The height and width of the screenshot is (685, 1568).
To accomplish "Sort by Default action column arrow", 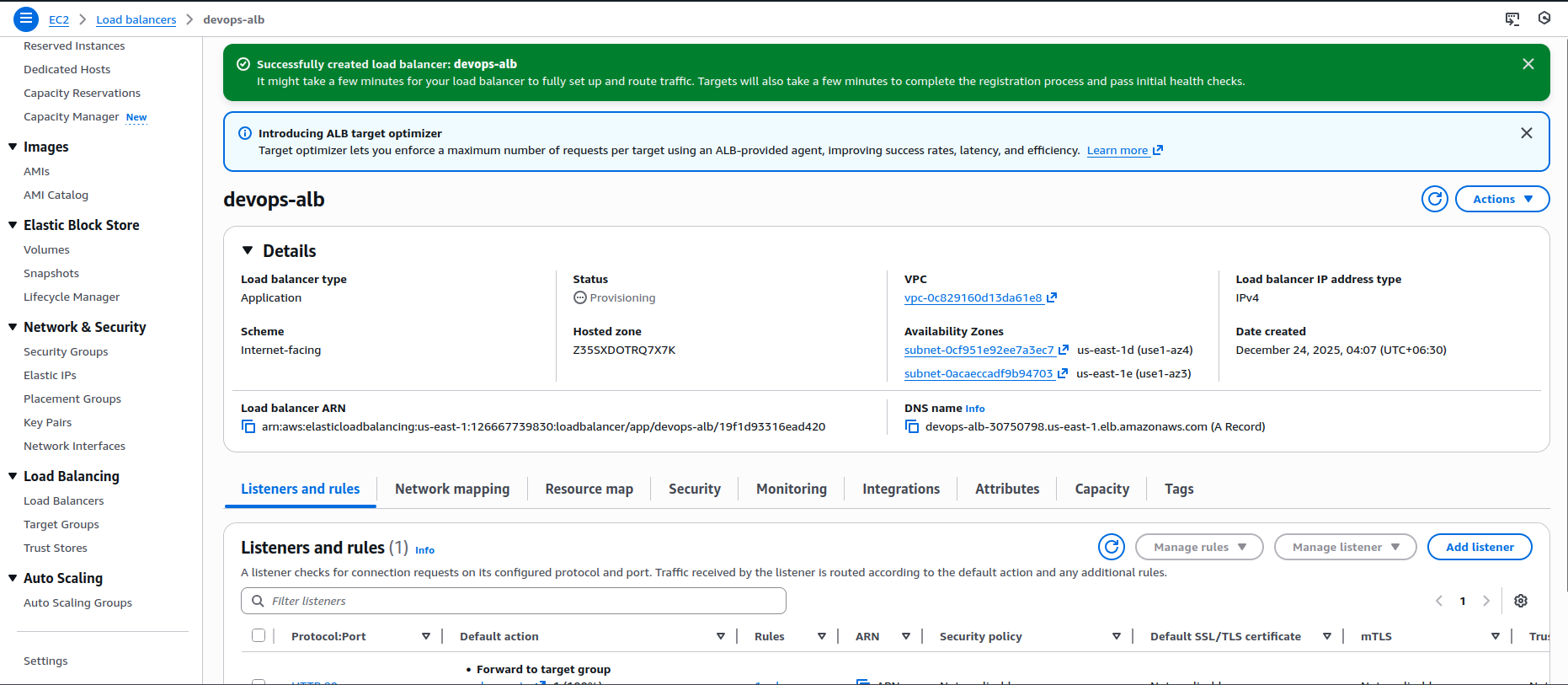I will click(721, 636).
